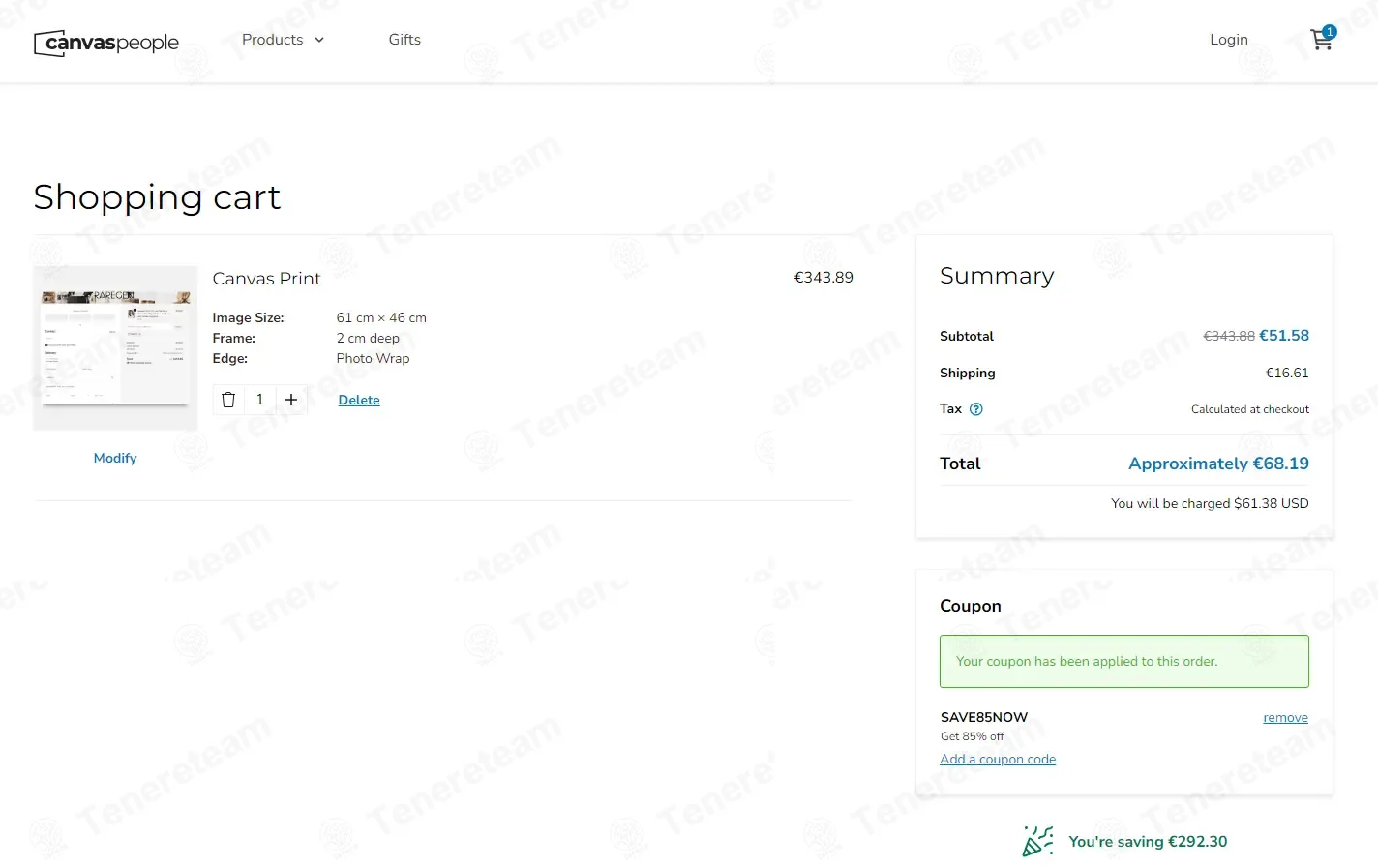Click the Login link

tap(1229, 40)
